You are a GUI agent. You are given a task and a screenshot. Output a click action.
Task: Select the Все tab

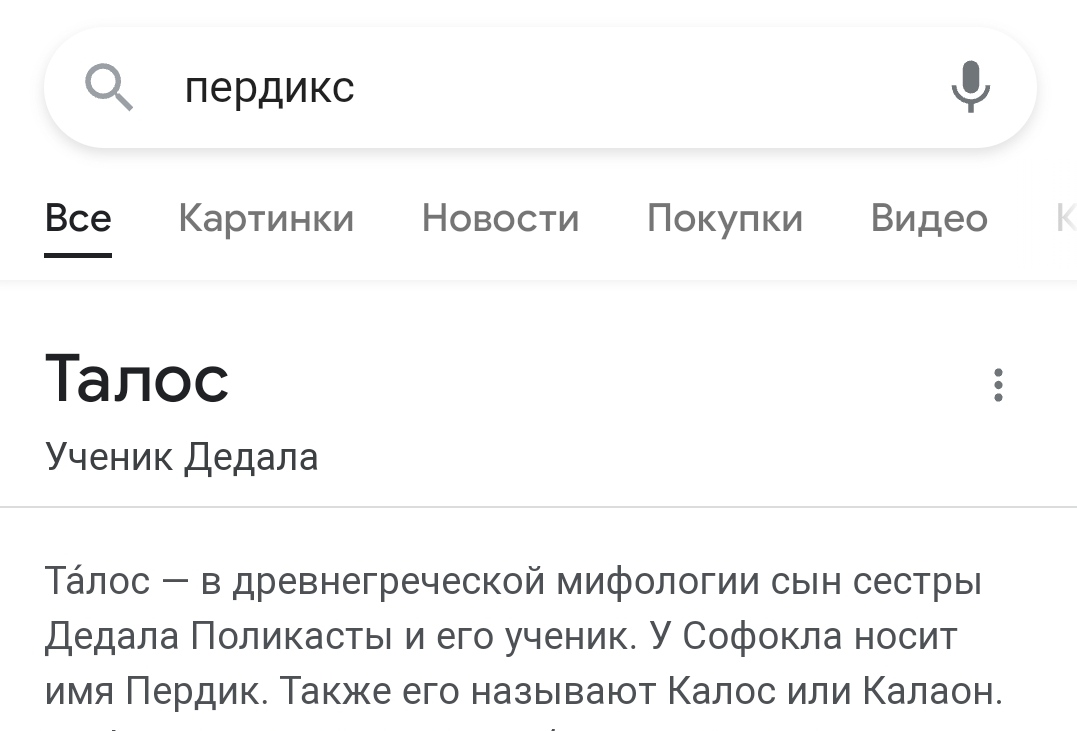[x=78, y=218]
